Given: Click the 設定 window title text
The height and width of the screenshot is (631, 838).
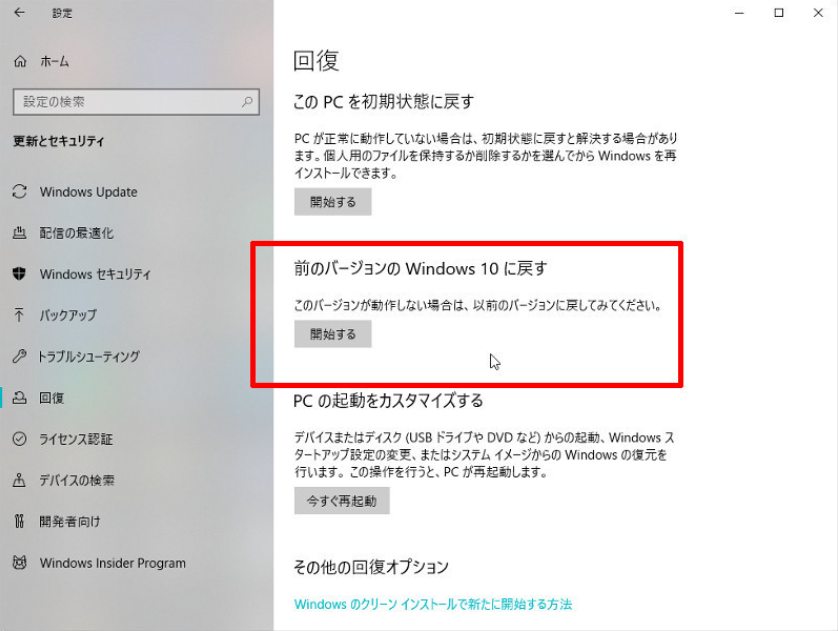Looking at the screenshot, I should (x=62, y=13).
